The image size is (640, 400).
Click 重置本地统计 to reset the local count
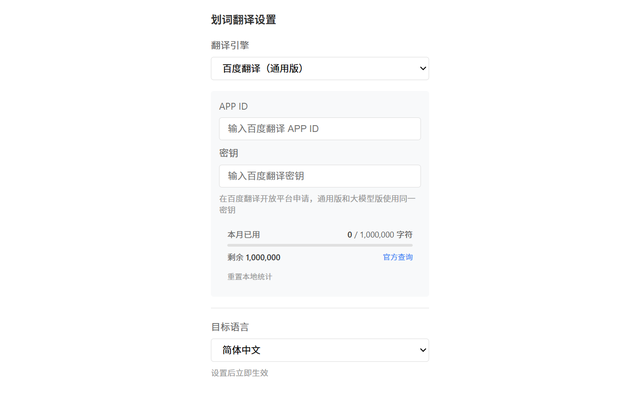tap(249, 277)
